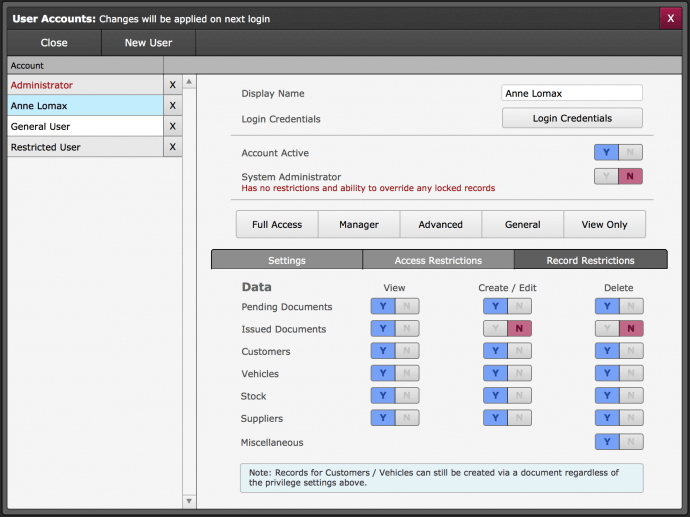Screen dimensions: 690x517
Task: Click the Login Credentials button
Action: point(572,119)
